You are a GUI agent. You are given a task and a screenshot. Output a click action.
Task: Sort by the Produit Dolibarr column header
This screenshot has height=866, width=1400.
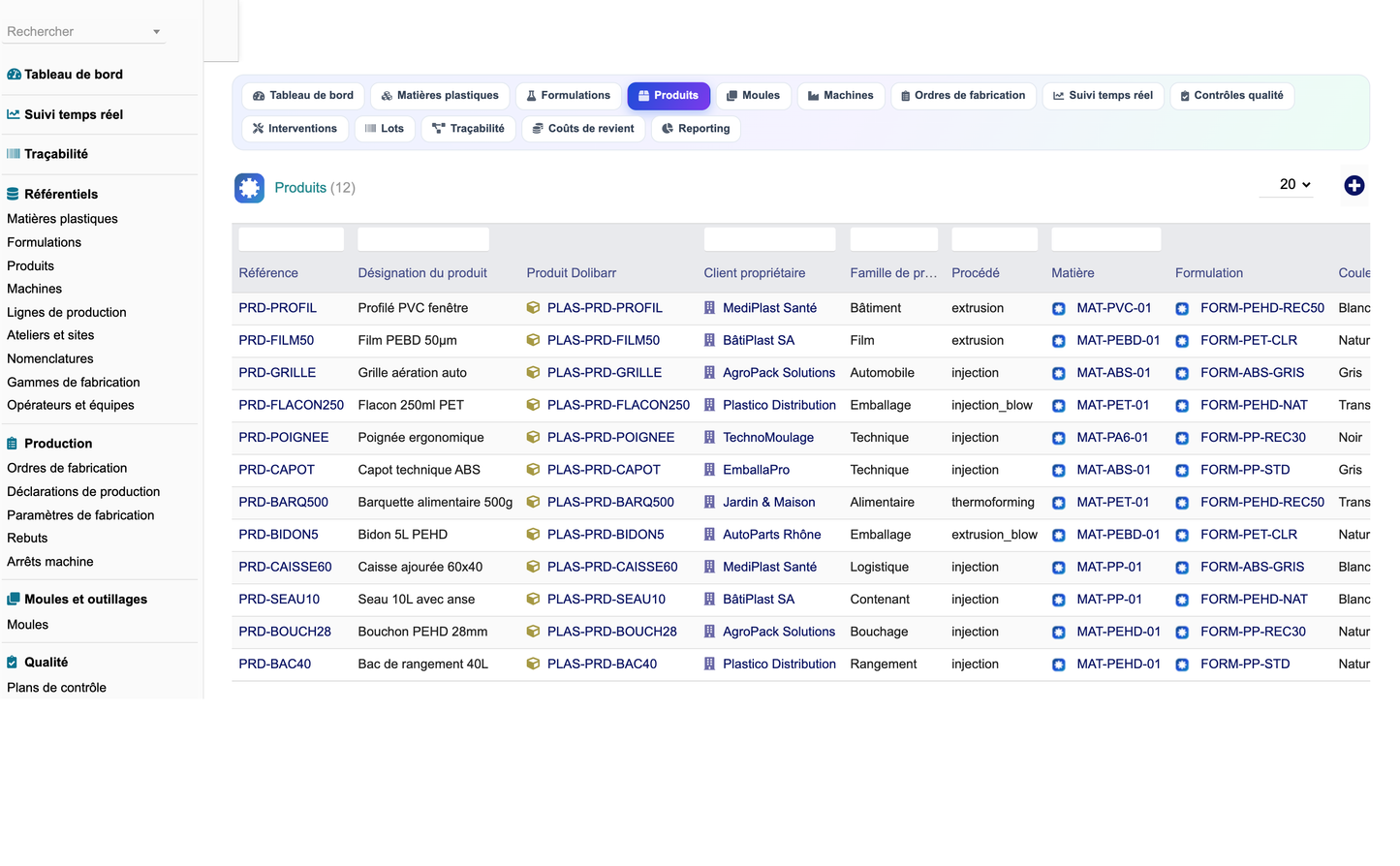click(572, 273)
